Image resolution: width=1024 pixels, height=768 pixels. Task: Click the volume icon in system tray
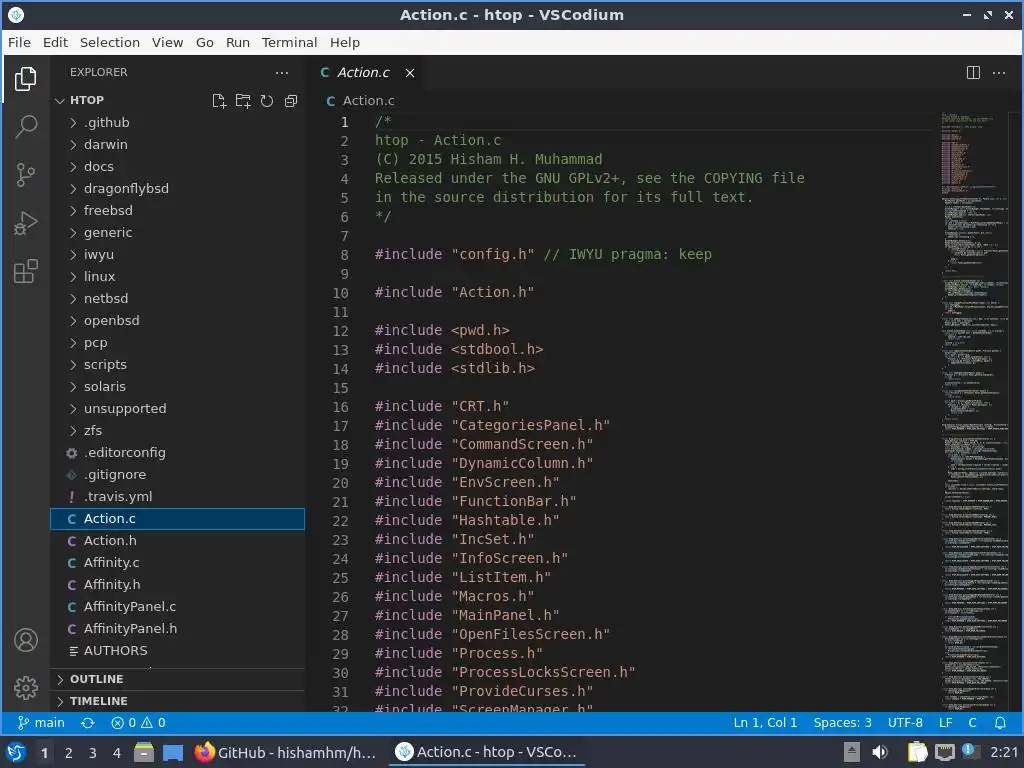[x=880, y=752]
